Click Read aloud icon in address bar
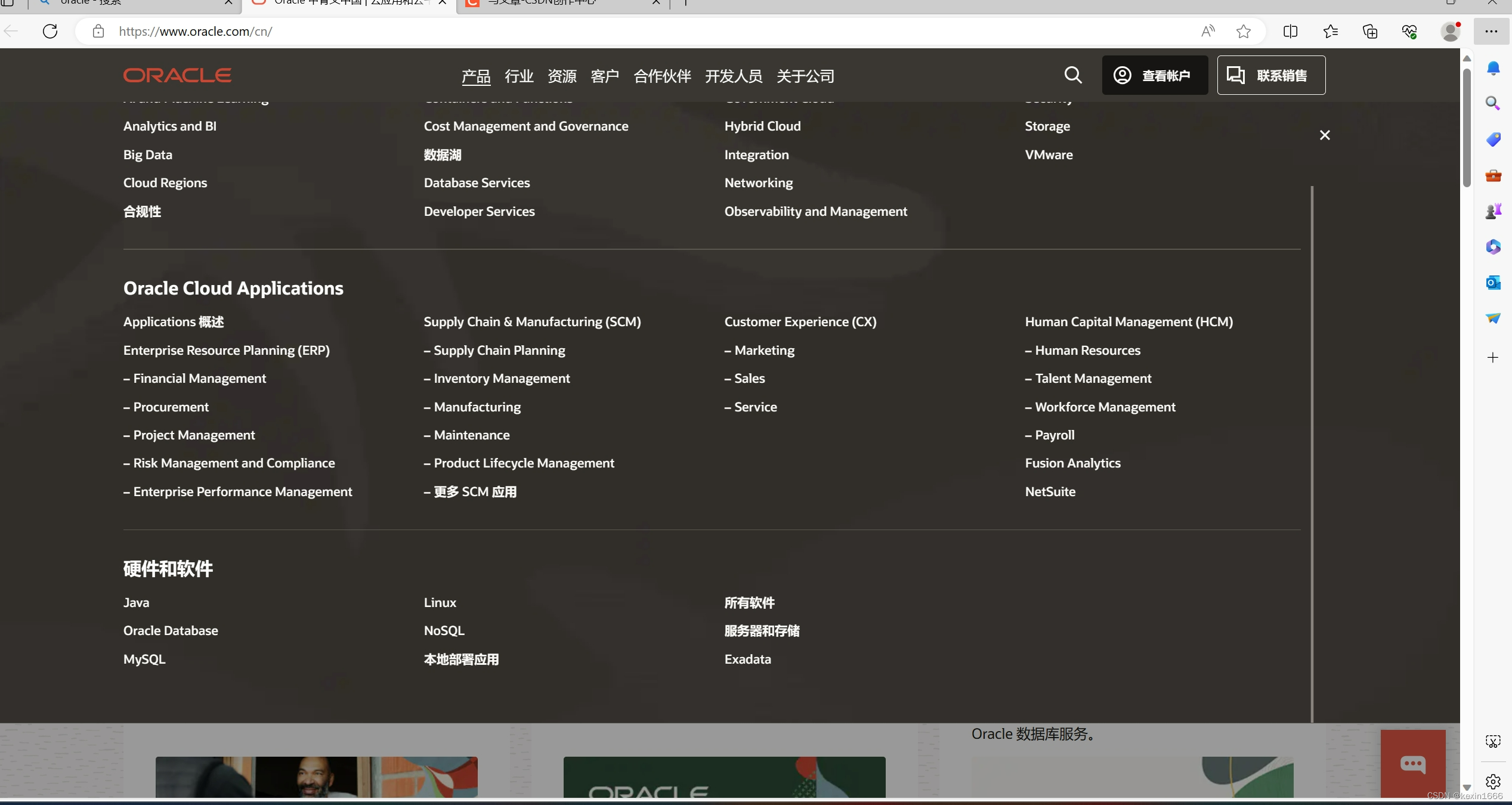The height and width of the screenshot is (805, 1512). [1208, 31]
